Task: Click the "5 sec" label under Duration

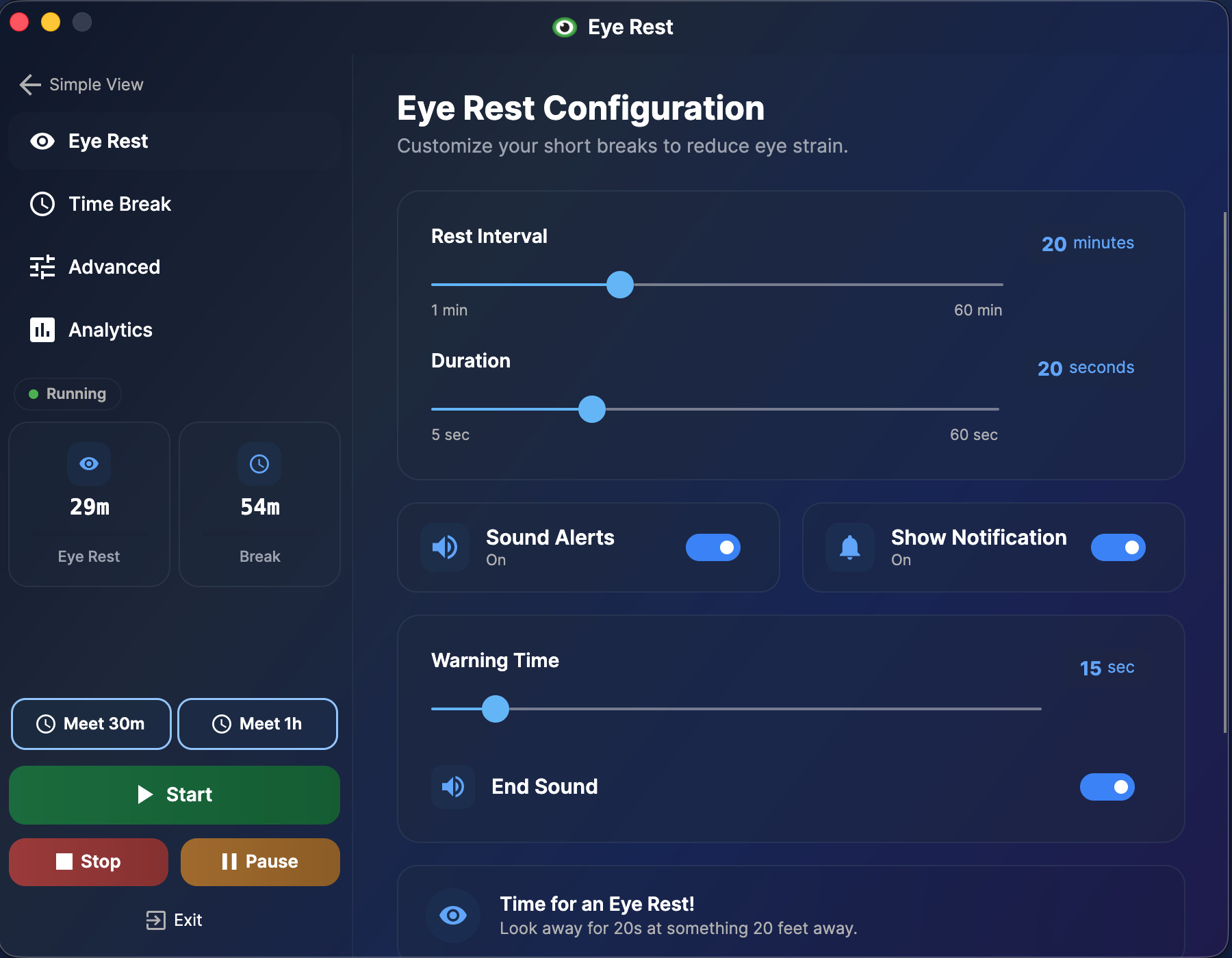Action: click(450, 435)
